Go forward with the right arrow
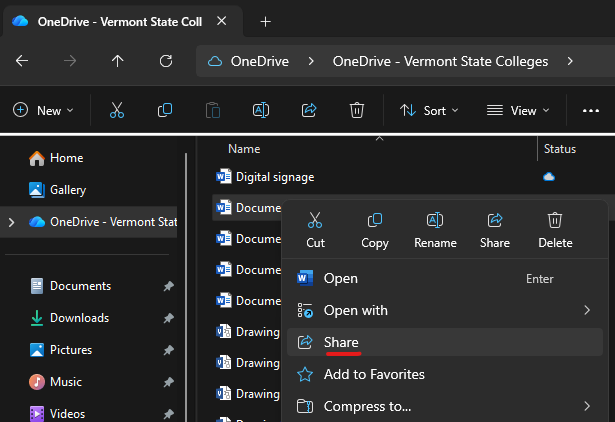 pos(70,61)
